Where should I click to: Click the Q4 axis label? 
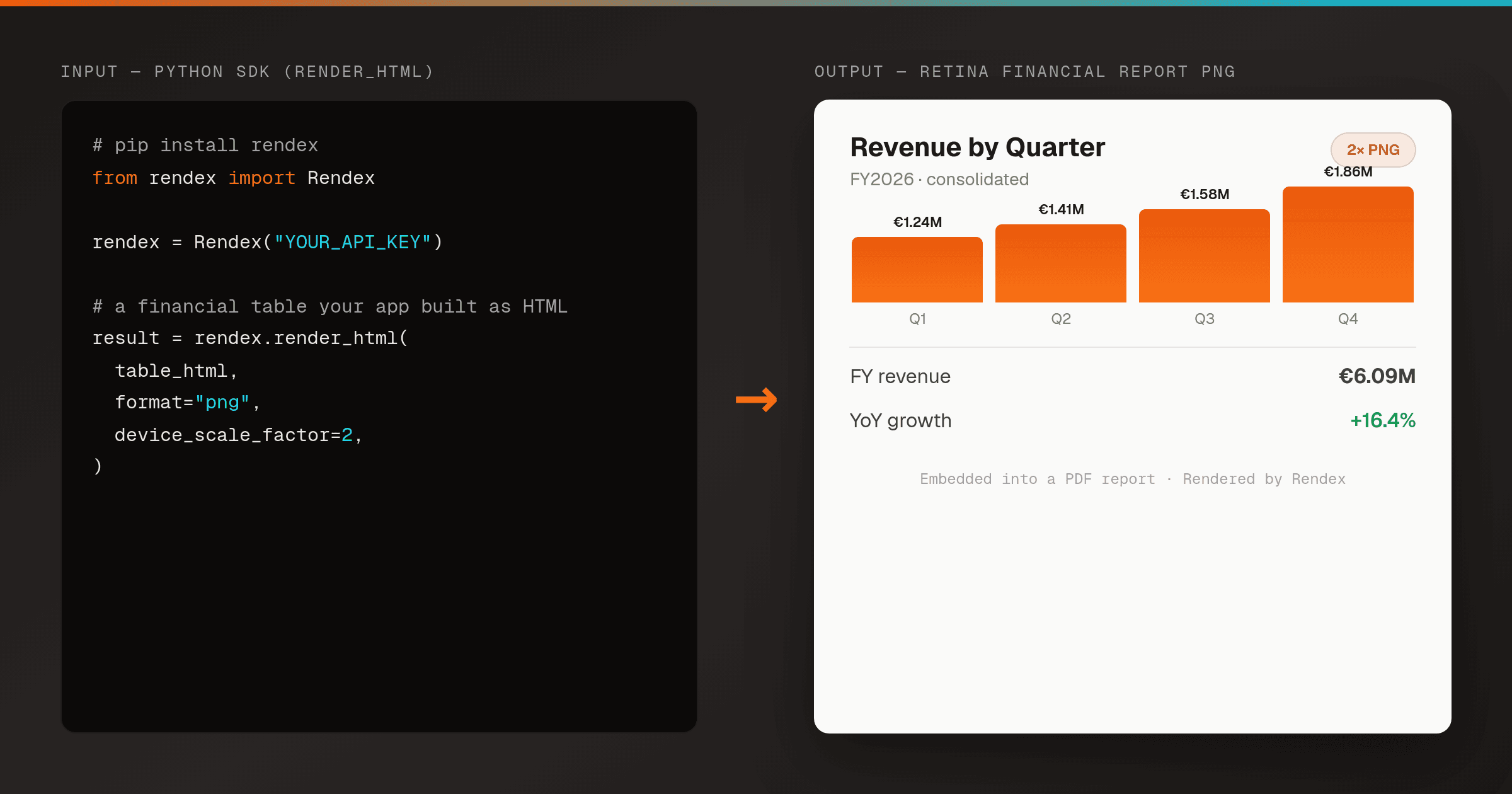(1348, 319)
